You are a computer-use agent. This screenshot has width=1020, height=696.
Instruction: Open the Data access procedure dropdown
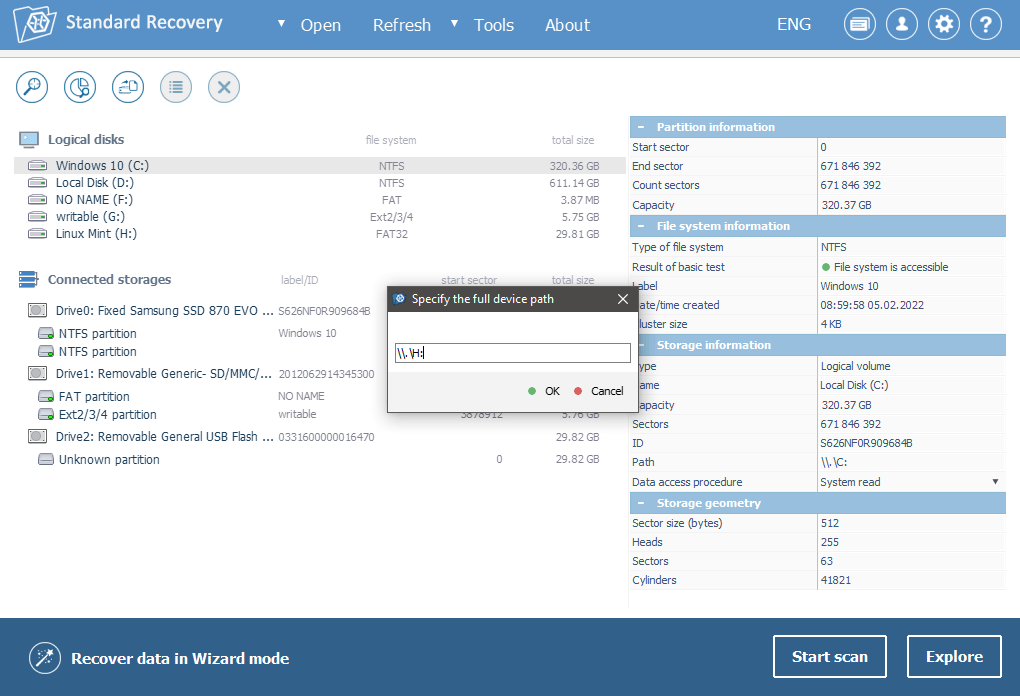(x=995, y=482)
